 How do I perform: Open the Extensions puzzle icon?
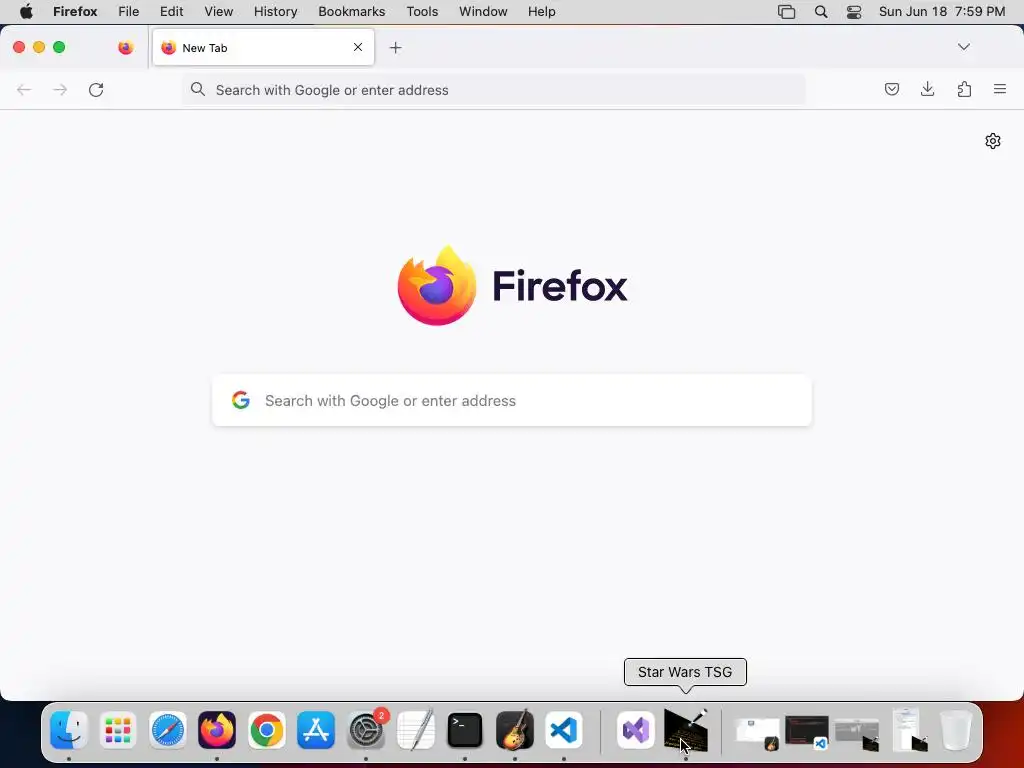point(964,89)
